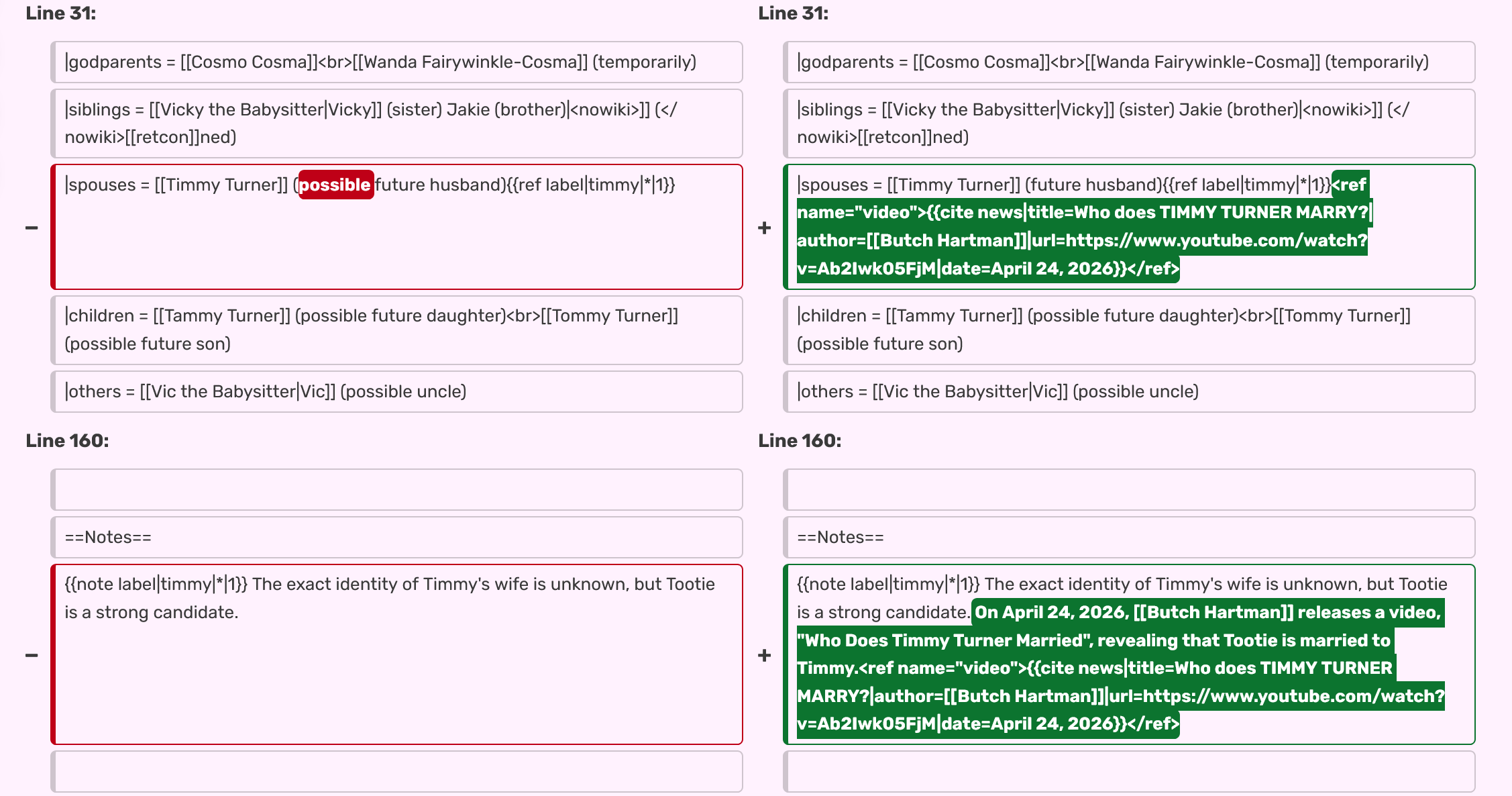
Task: Click the left 'Line 160:' heading
Action: (67, 441)
